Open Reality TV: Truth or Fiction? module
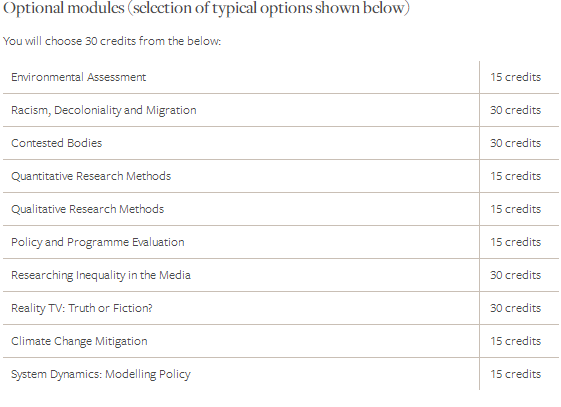The width and height of the screenshot is (561, 407). (82, 308)
